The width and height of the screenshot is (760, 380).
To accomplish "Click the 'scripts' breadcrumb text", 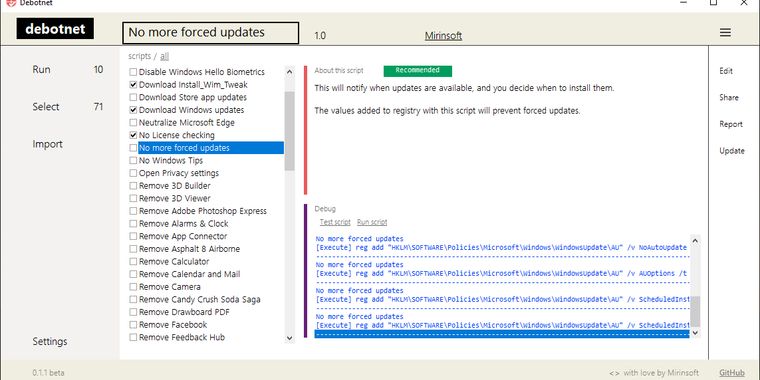I will (140, 56).
